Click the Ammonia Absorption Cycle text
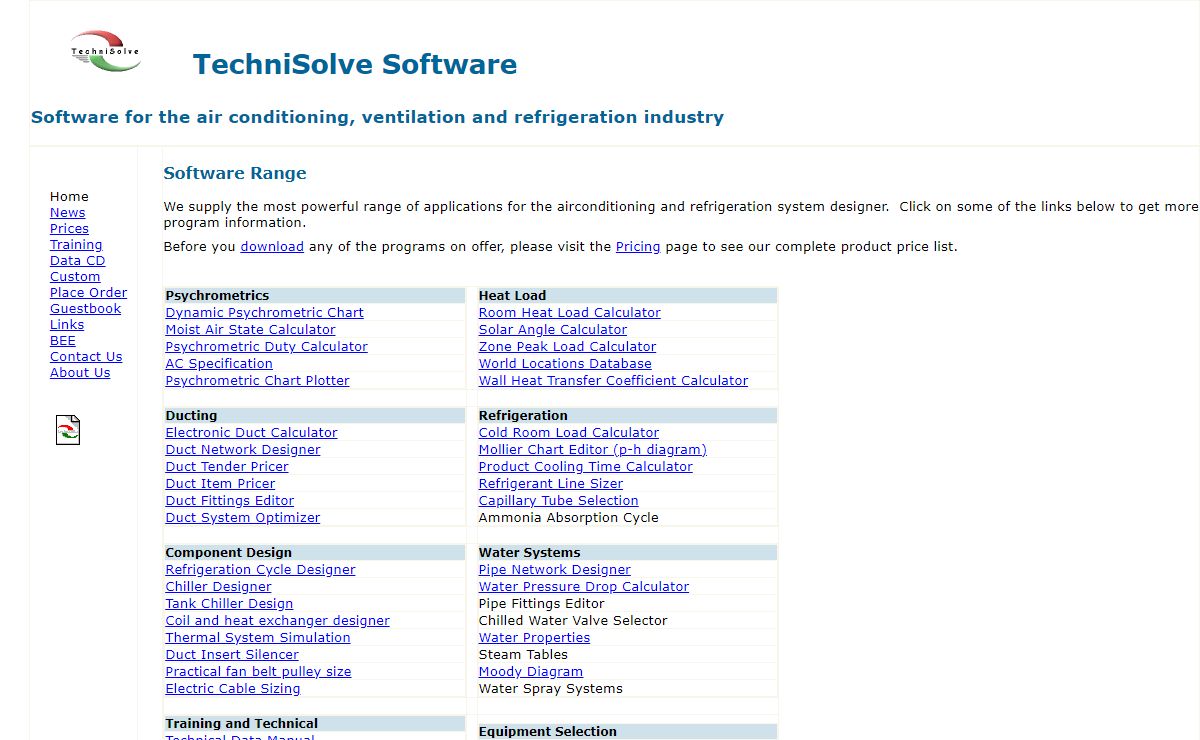Viewport: 1200px width, 740px height. 569,518
